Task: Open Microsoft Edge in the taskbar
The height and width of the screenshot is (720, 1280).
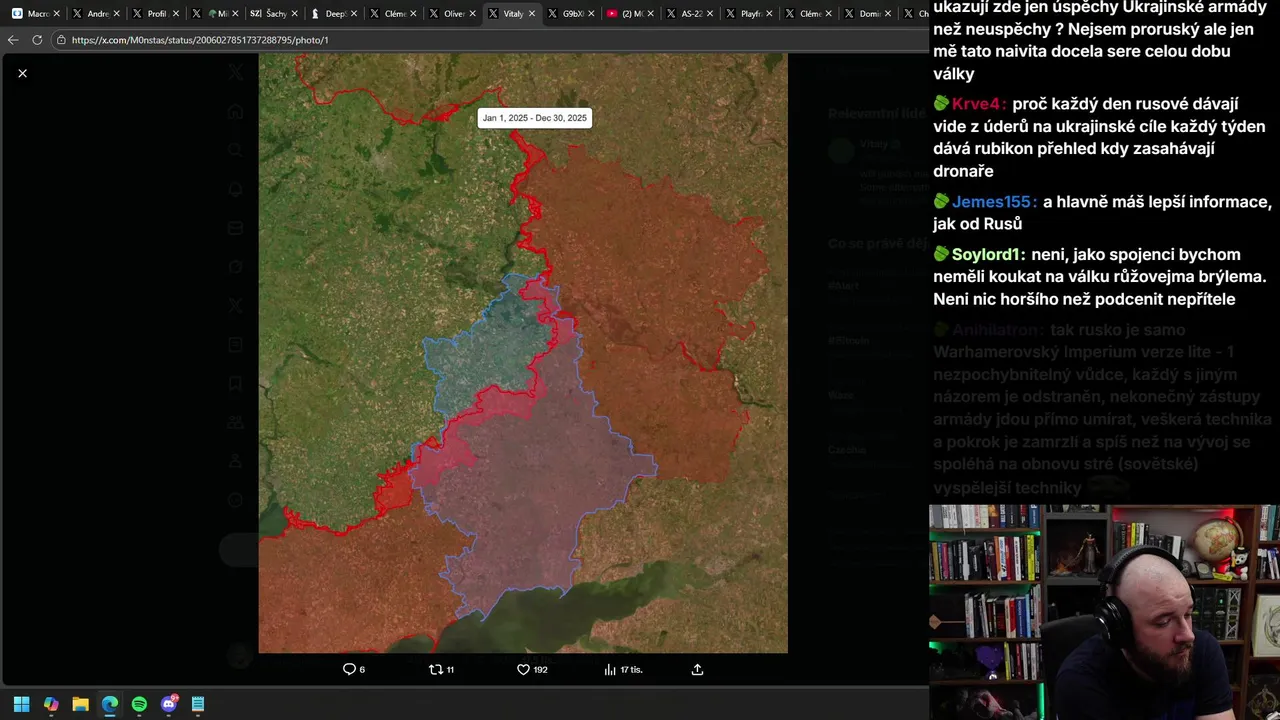Action: tap(110, 704)
